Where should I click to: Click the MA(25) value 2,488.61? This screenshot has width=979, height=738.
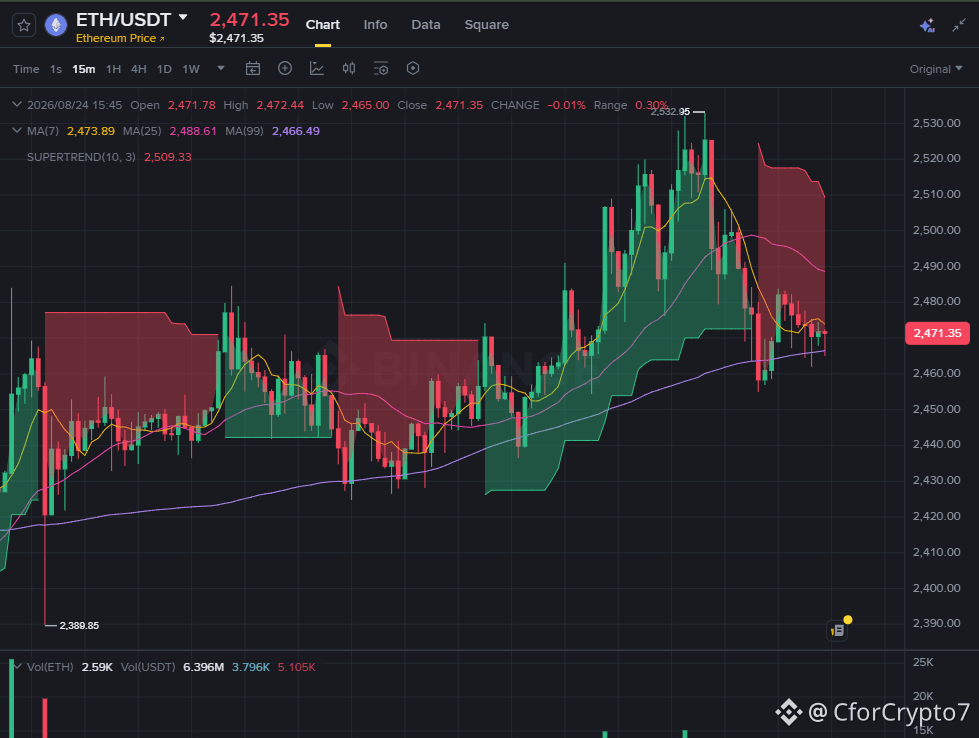coord(193,131)
